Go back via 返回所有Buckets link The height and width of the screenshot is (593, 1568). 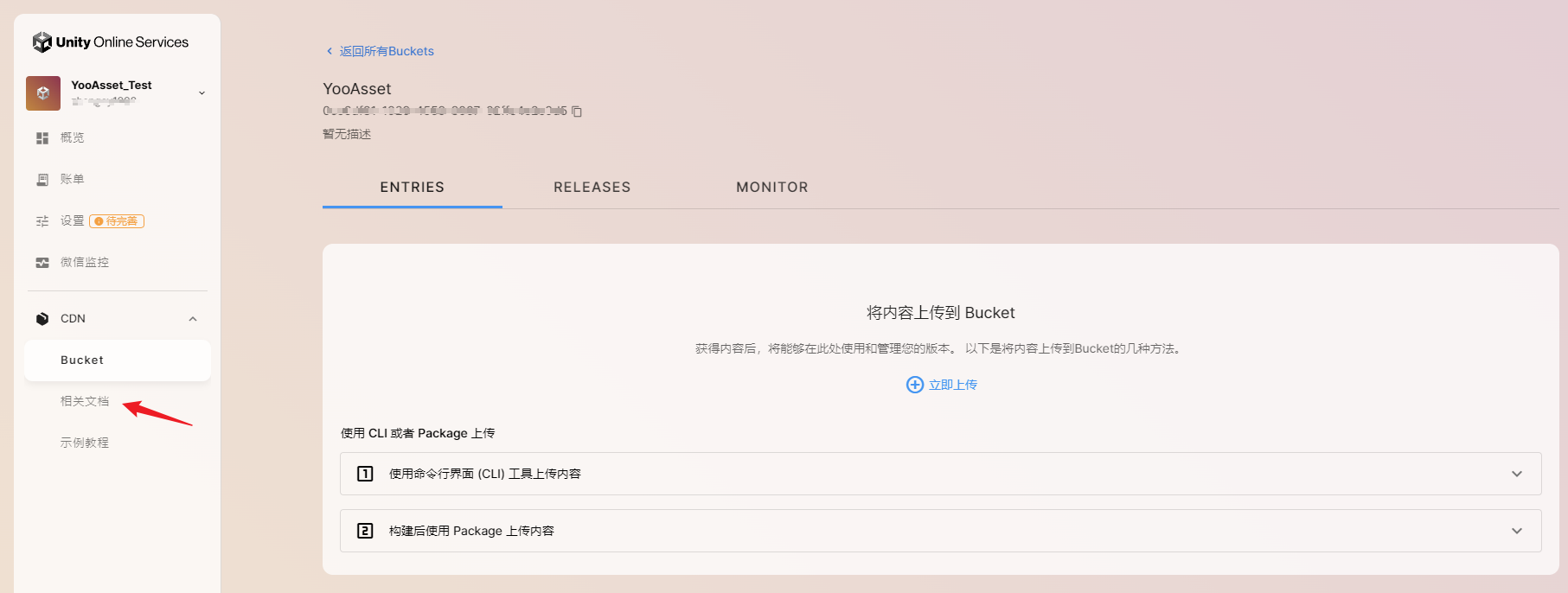pyautogui.click(x=387, y=51)
